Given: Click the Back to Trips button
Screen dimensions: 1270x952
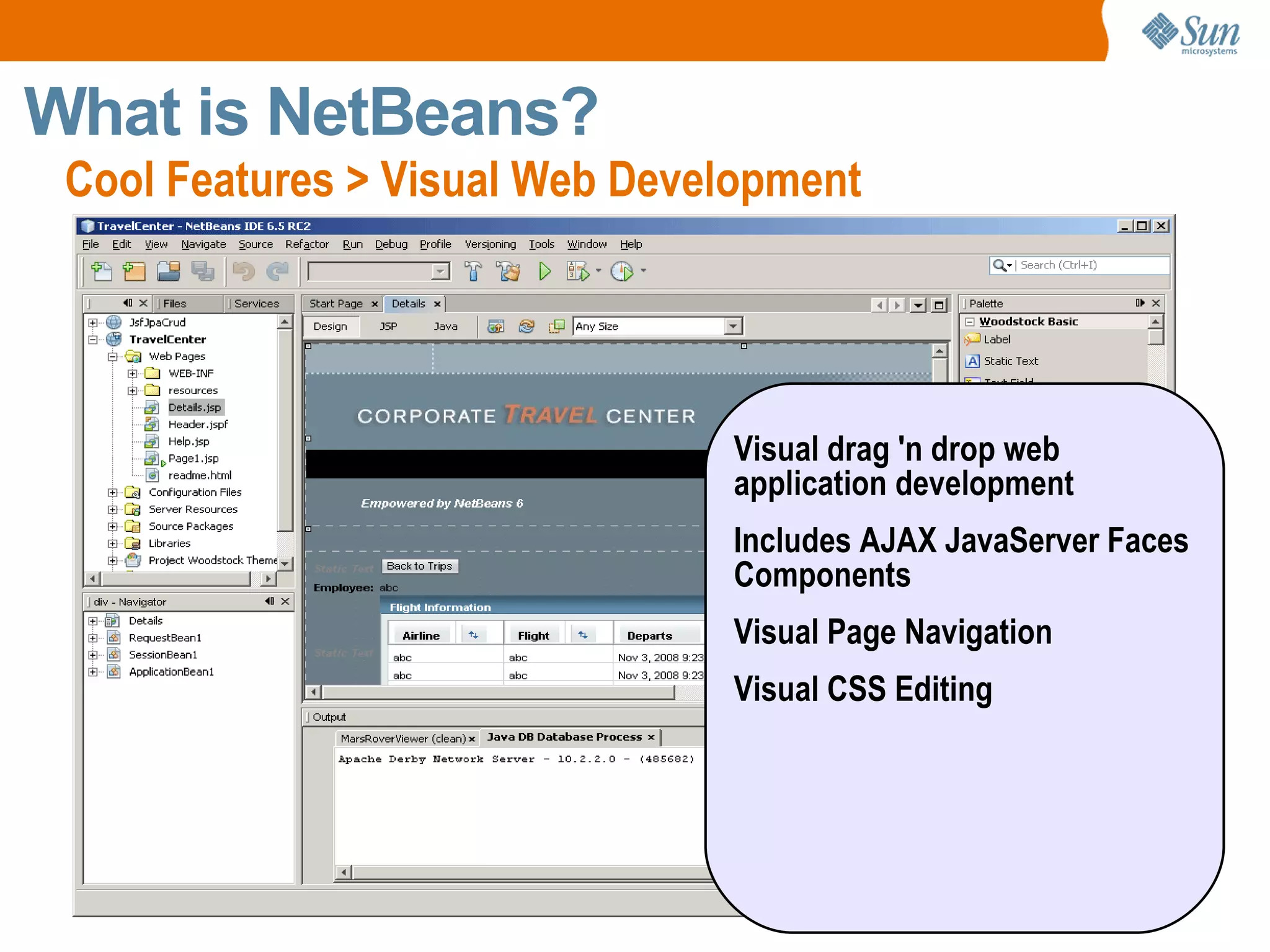Looking at the screenshot, I should coord(419,566).
